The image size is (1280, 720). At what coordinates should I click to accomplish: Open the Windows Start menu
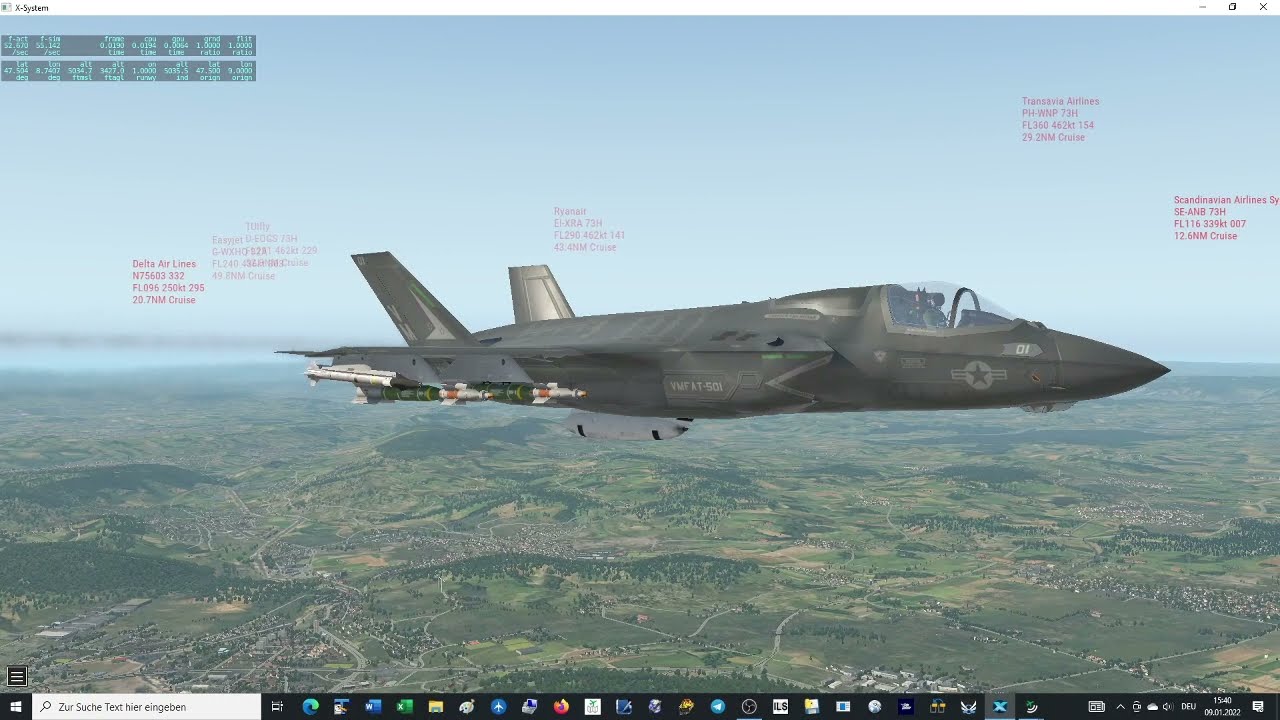tap(16, 706)
